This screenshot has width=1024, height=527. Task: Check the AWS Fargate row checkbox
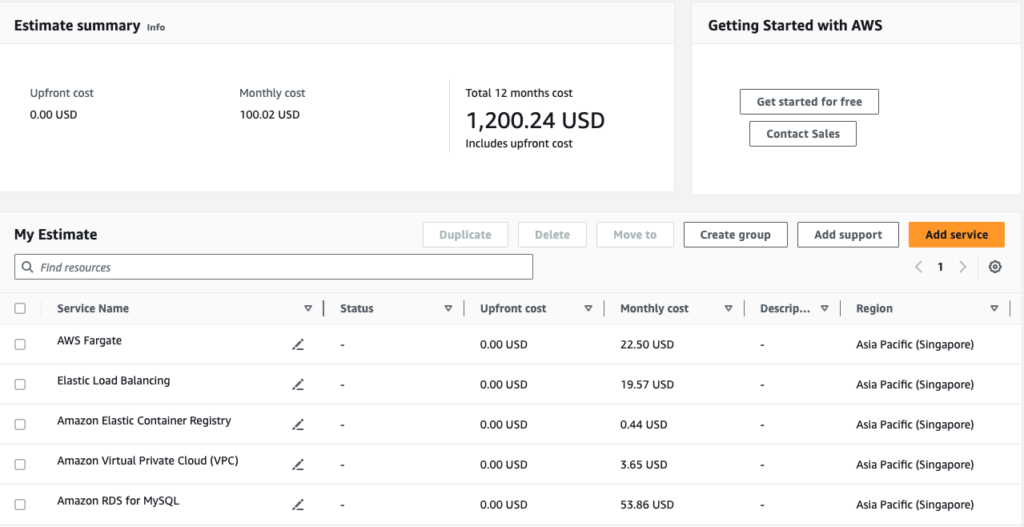pos(20,344)
